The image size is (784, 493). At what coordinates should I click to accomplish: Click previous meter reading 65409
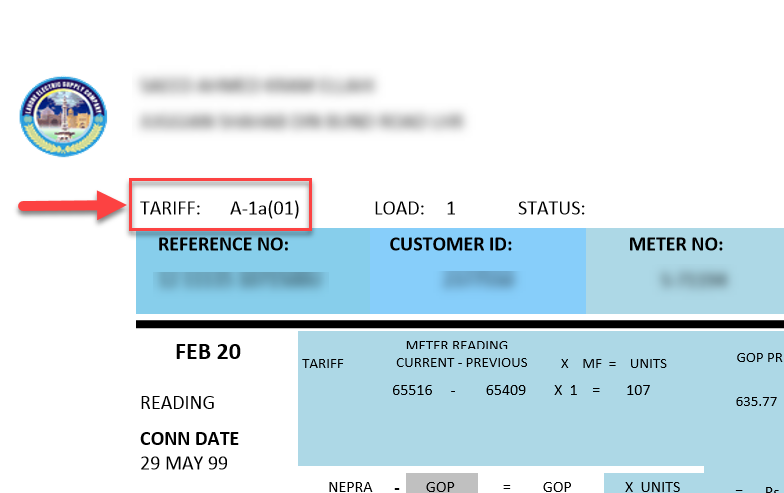506,390
